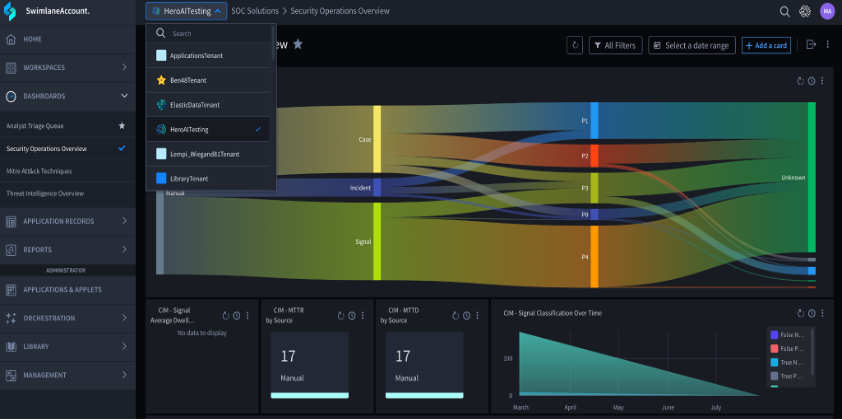Select ApplicationsTenant from tenant list
This screenshot has height=420, width=842.
(x=208, y=55)
